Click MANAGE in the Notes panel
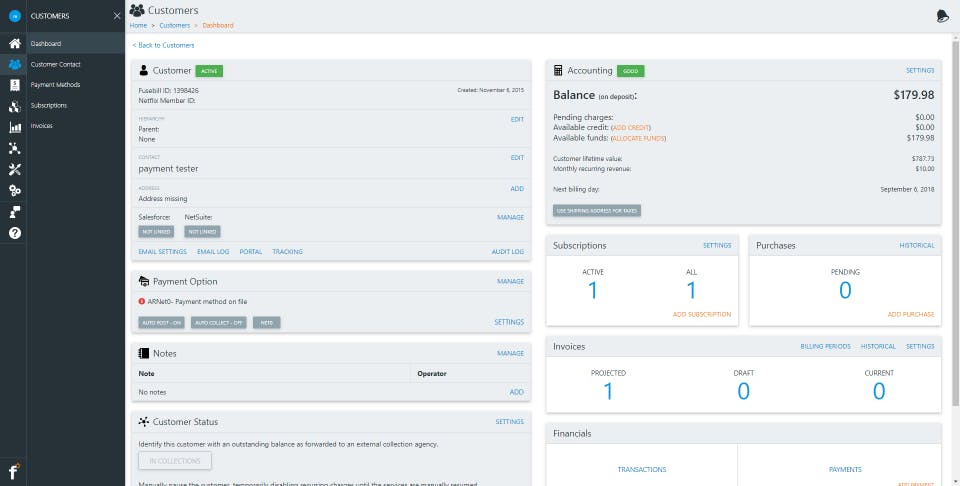 click(x=510, y=353)
